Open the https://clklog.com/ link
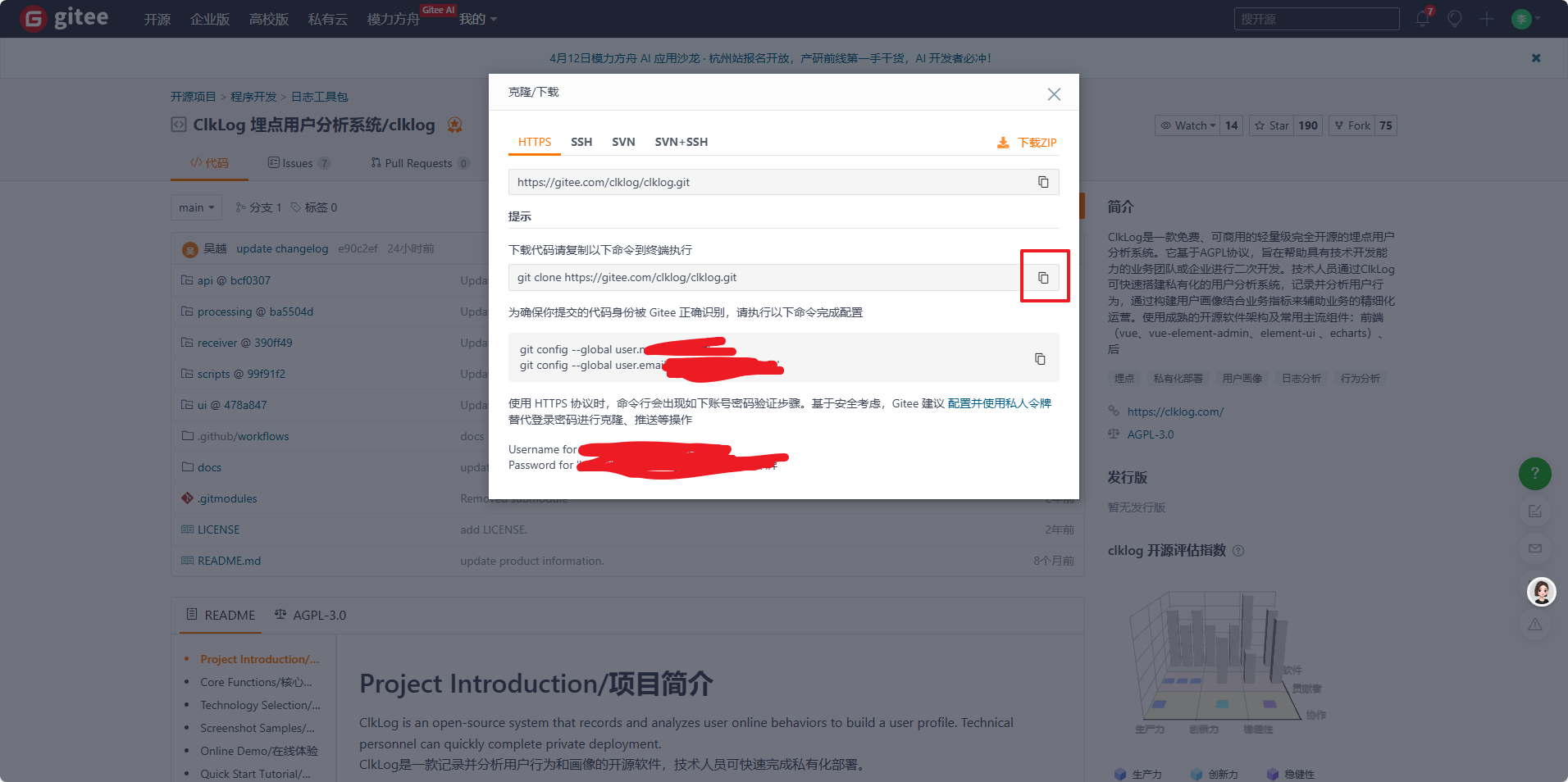The height and width of the screenshot is (782, 1568). pyautogui.click(x=1175, y=411)
